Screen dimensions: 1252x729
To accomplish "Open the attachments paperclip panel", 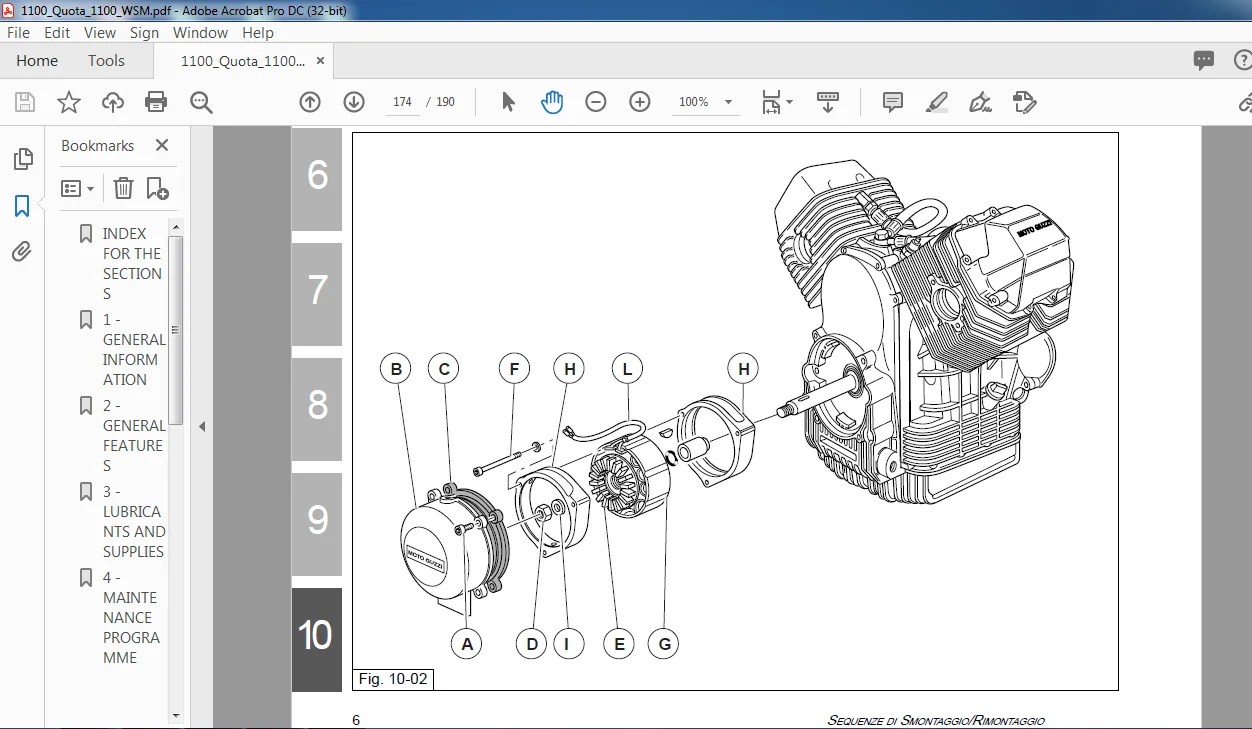I will click(22, 252).
